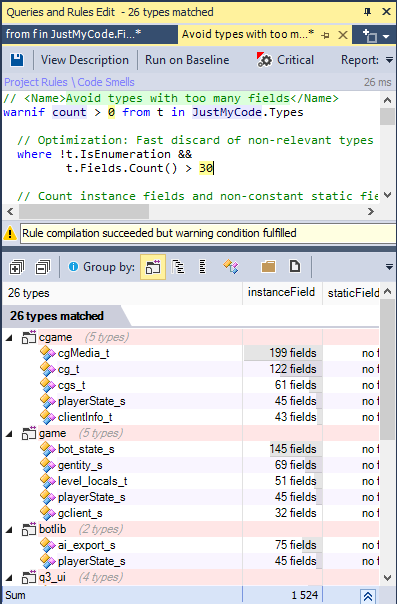Select the game assembly icon
This screenshot has width=397, height=604.
coord(29,433)
